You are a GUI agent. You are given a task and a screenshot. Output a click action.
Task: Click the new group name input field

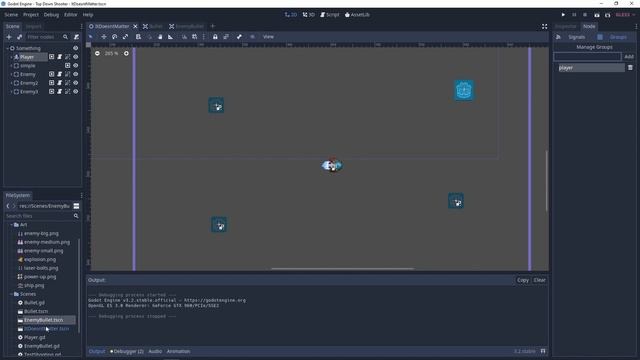tap(587, 57)
